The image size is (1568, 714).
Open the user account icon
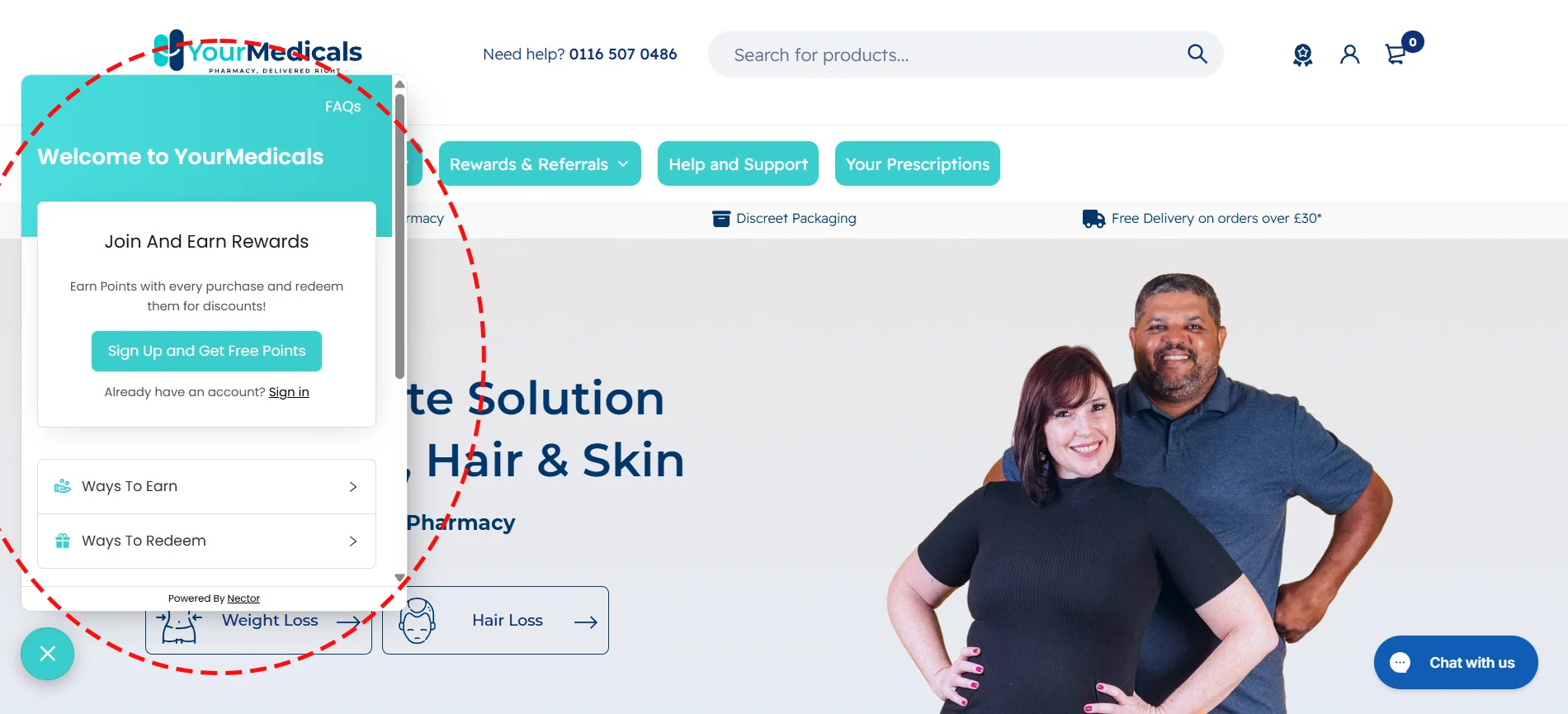pyautogui.click(x=1349, y=54)
